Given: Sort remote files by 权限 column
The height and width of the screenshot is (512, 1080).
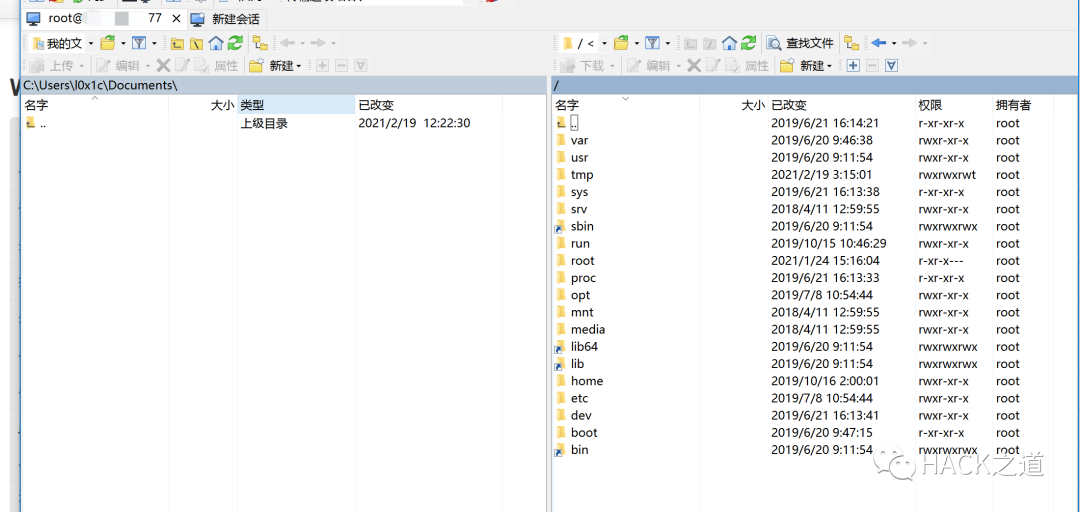Looking at the screenshot, I should pyautogui.click(x=930, y=105).
